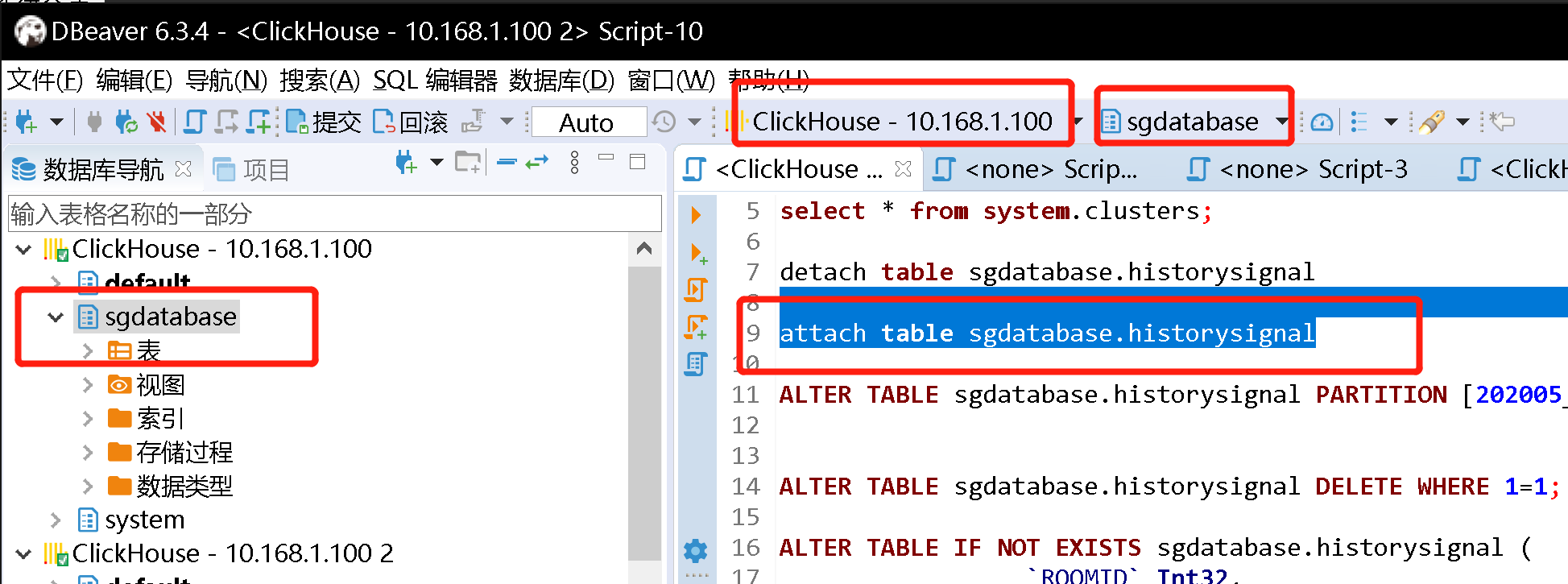1568x584 pixels.
Task: Open the 窗口(W) menu
Action: click(671, 80)
